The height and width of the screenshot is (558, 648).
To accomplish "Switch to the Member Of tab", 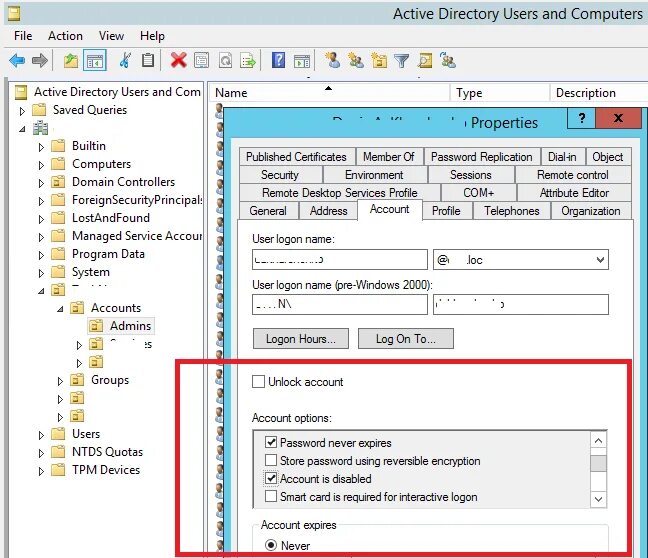I will (389, 157).
